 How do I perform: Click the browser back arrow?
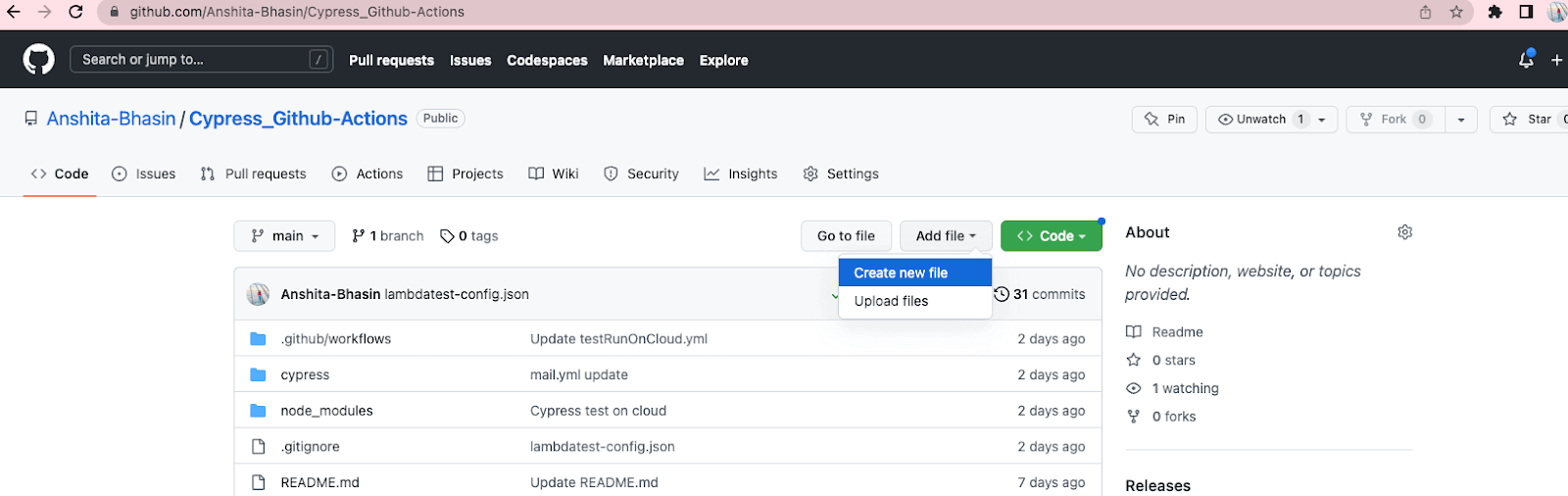coord(13,12)
